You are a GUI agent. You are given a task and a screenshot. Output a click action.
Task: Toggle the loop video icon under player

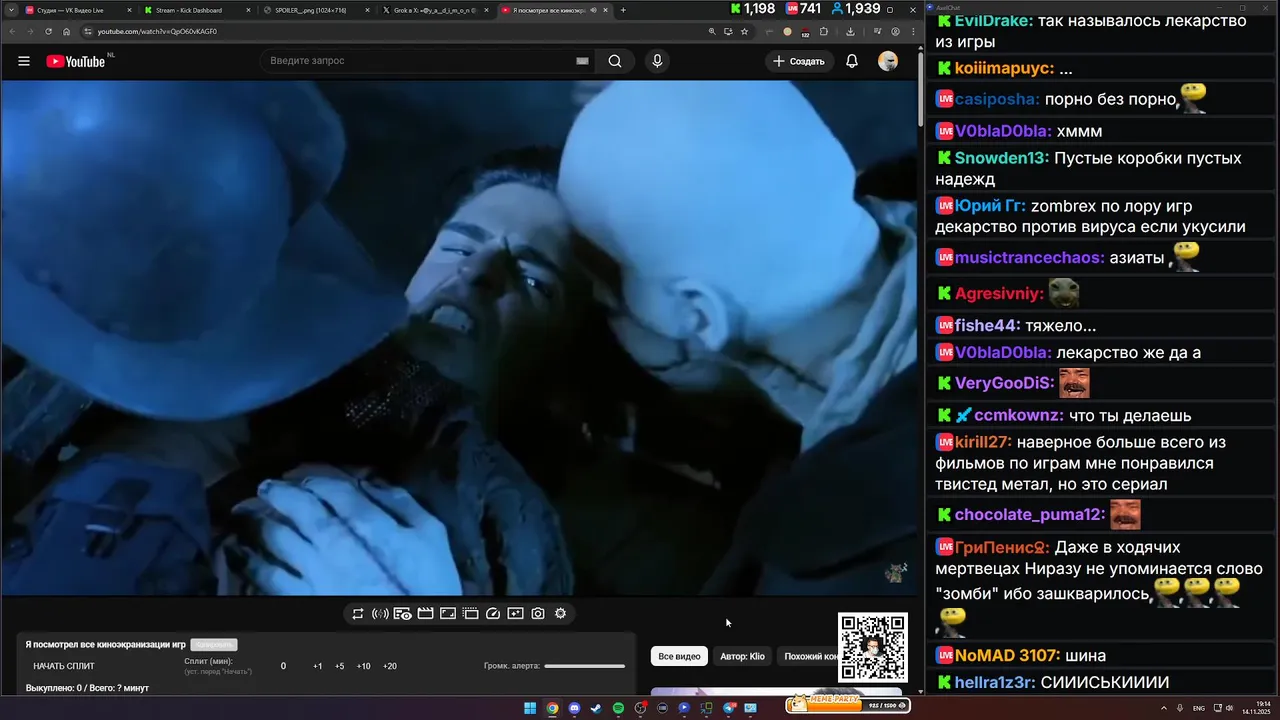click(x=358, y=614)
